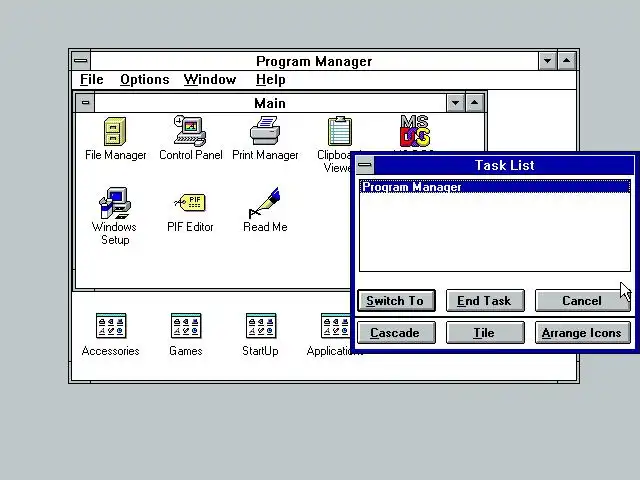Select the PIF Editor icon
The width and height of the screenshot is (640, 480).
point(190,202)
